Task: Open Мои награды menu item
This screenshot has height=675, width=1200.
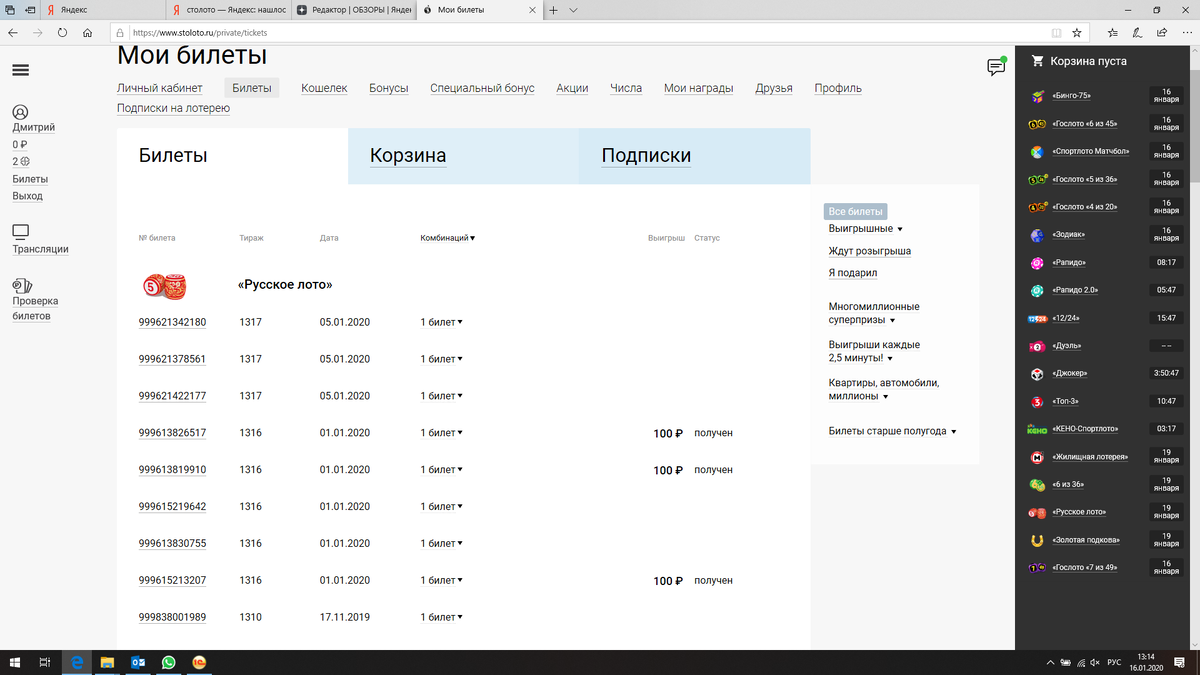Action: (699, 88)
